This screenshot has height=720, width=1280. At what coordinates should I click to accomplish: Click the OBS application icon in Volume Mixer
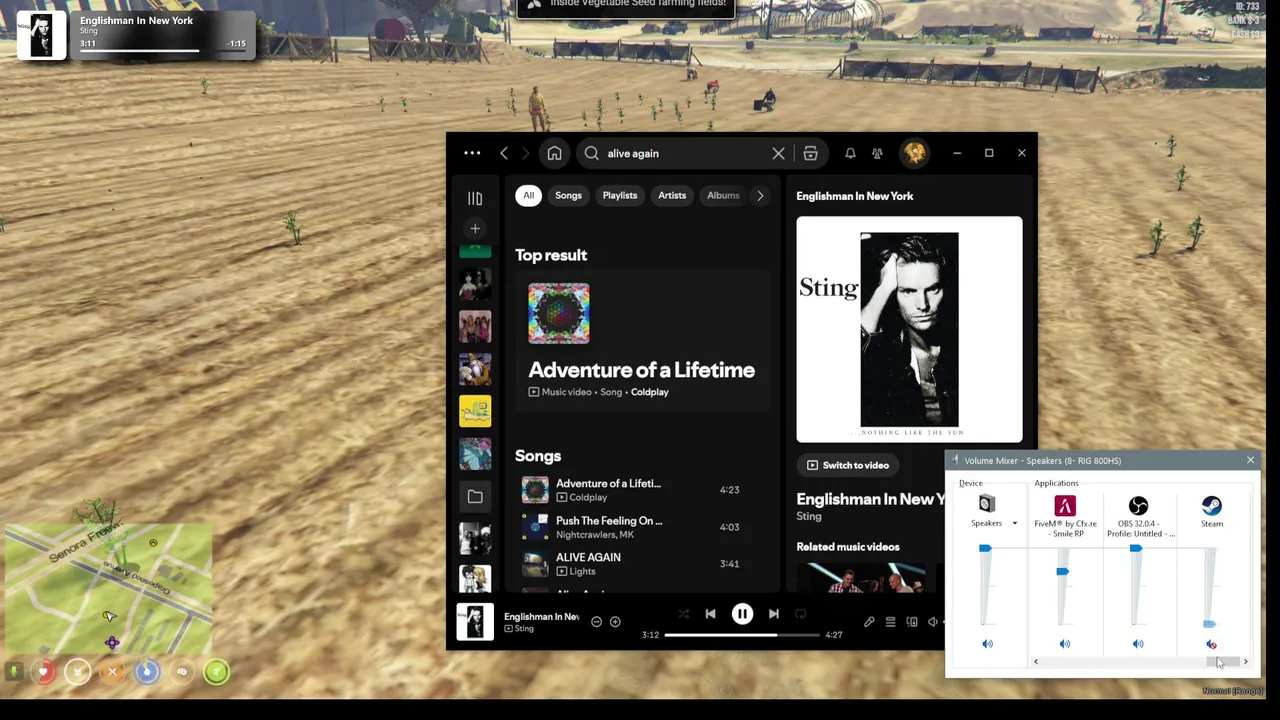click(x=1138, y=505)
